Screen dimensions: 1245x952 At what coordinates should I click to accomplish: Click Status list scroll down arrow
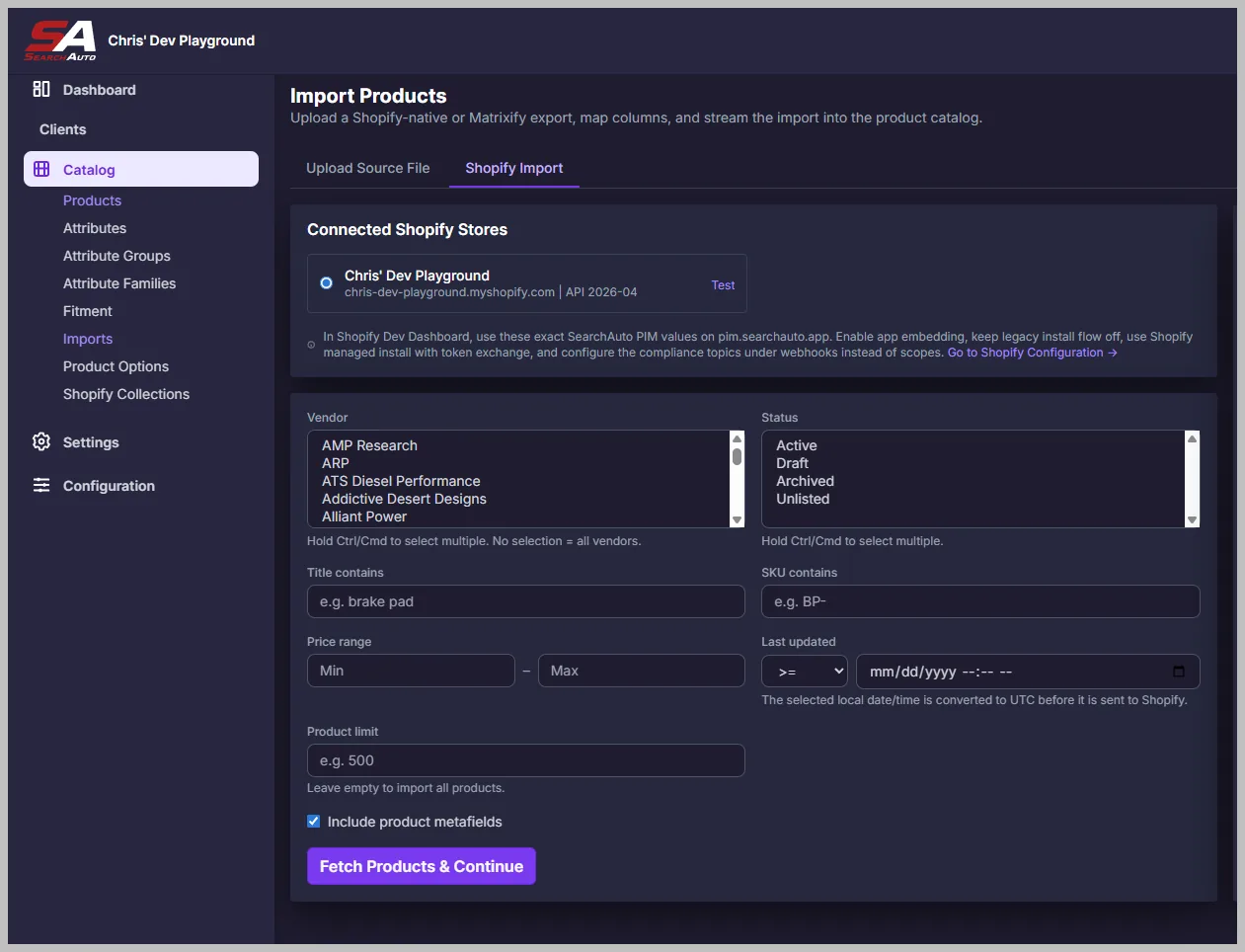click(1192, 519)
